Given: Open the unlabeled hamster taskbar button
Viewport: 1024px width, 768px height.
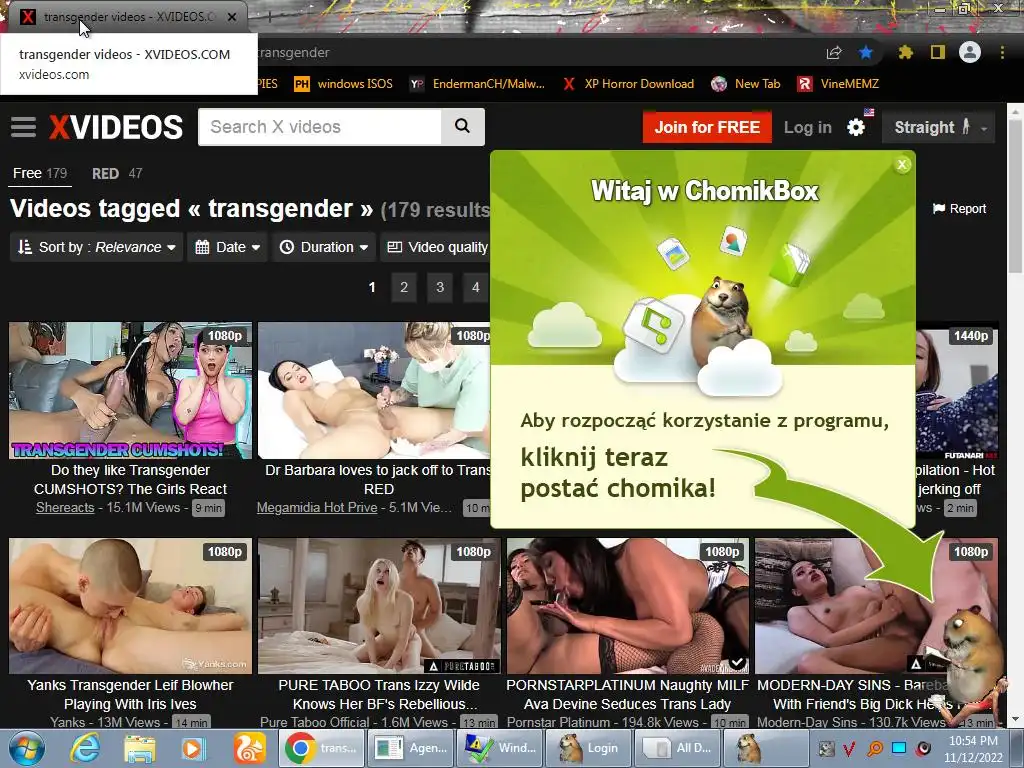Looking at the screenshot, I should (x=766, y=748).
